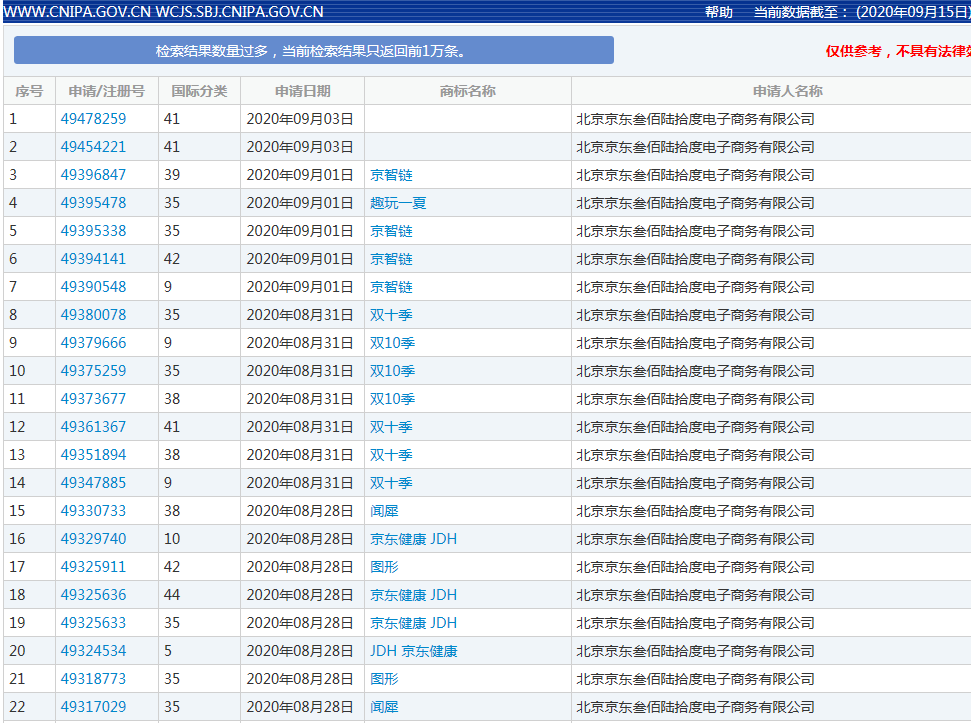Open application number 49373677
Screen dimensions: 971x723
(x=94, y=399)
